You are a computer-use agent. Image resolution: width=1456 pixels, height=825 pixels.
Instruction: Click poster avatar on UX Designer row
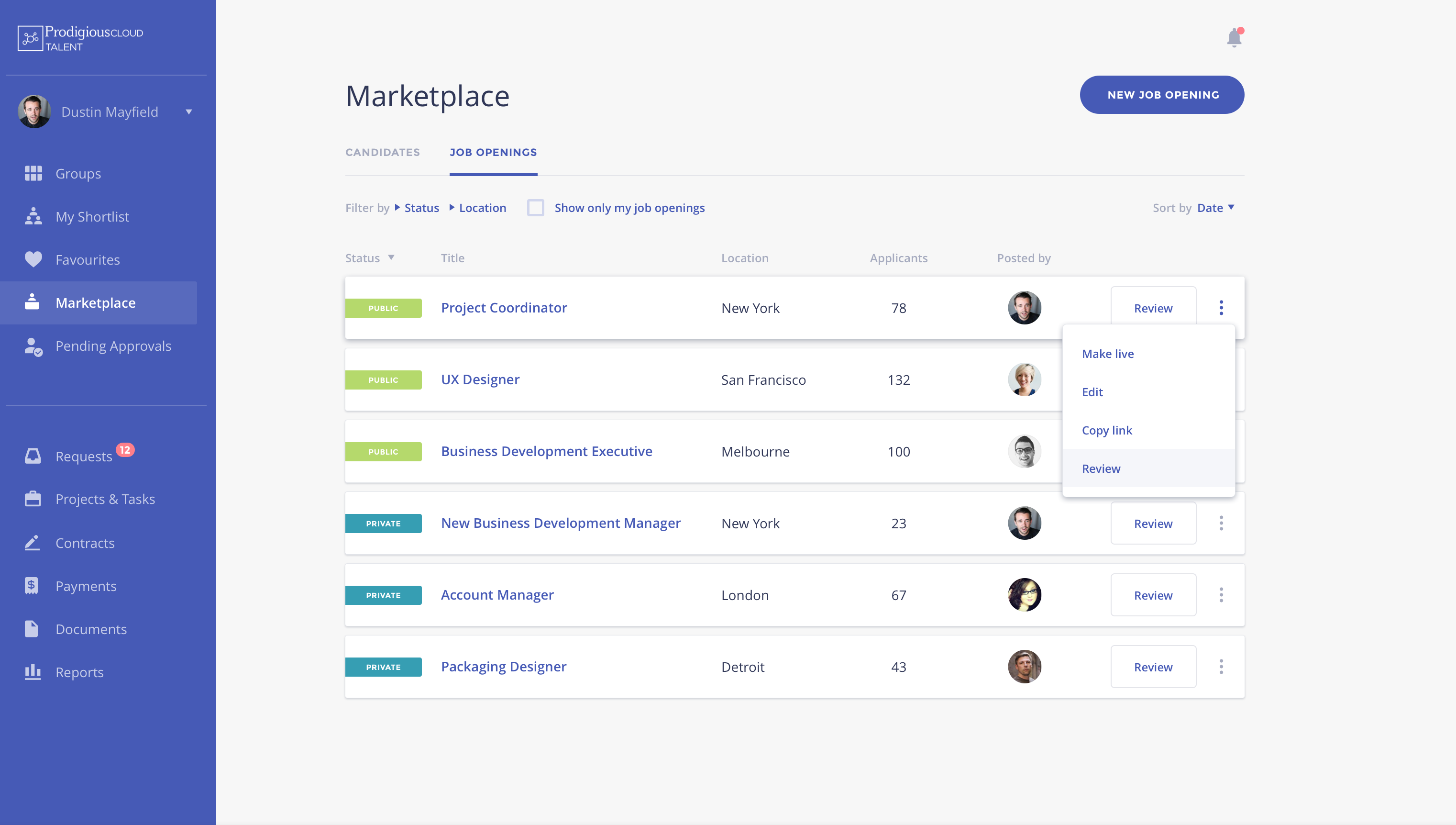(1025, 379)
